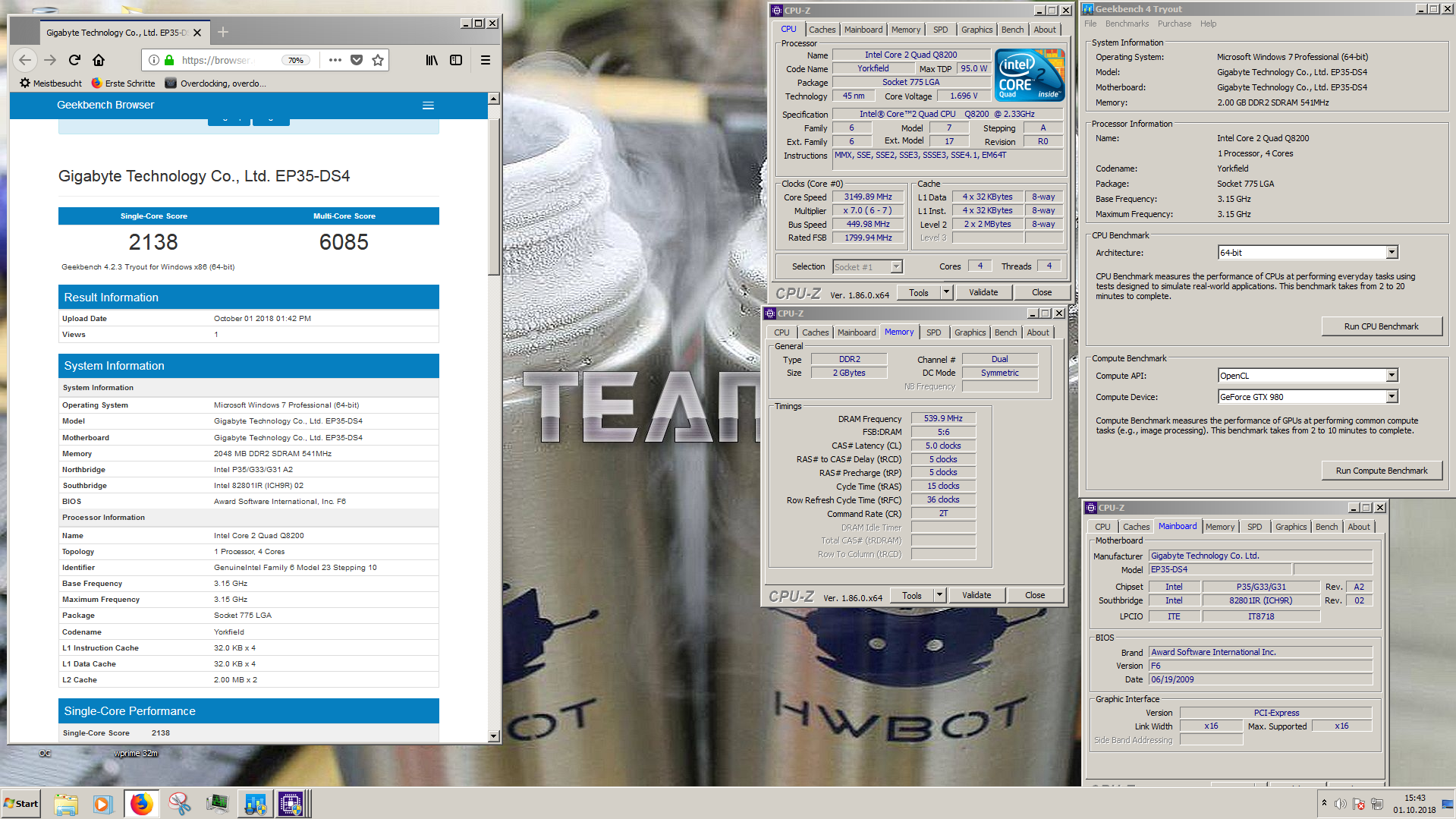Switch to Geekbench on the taskbar
The image size is (1456, 819).
tap(255, 804)
